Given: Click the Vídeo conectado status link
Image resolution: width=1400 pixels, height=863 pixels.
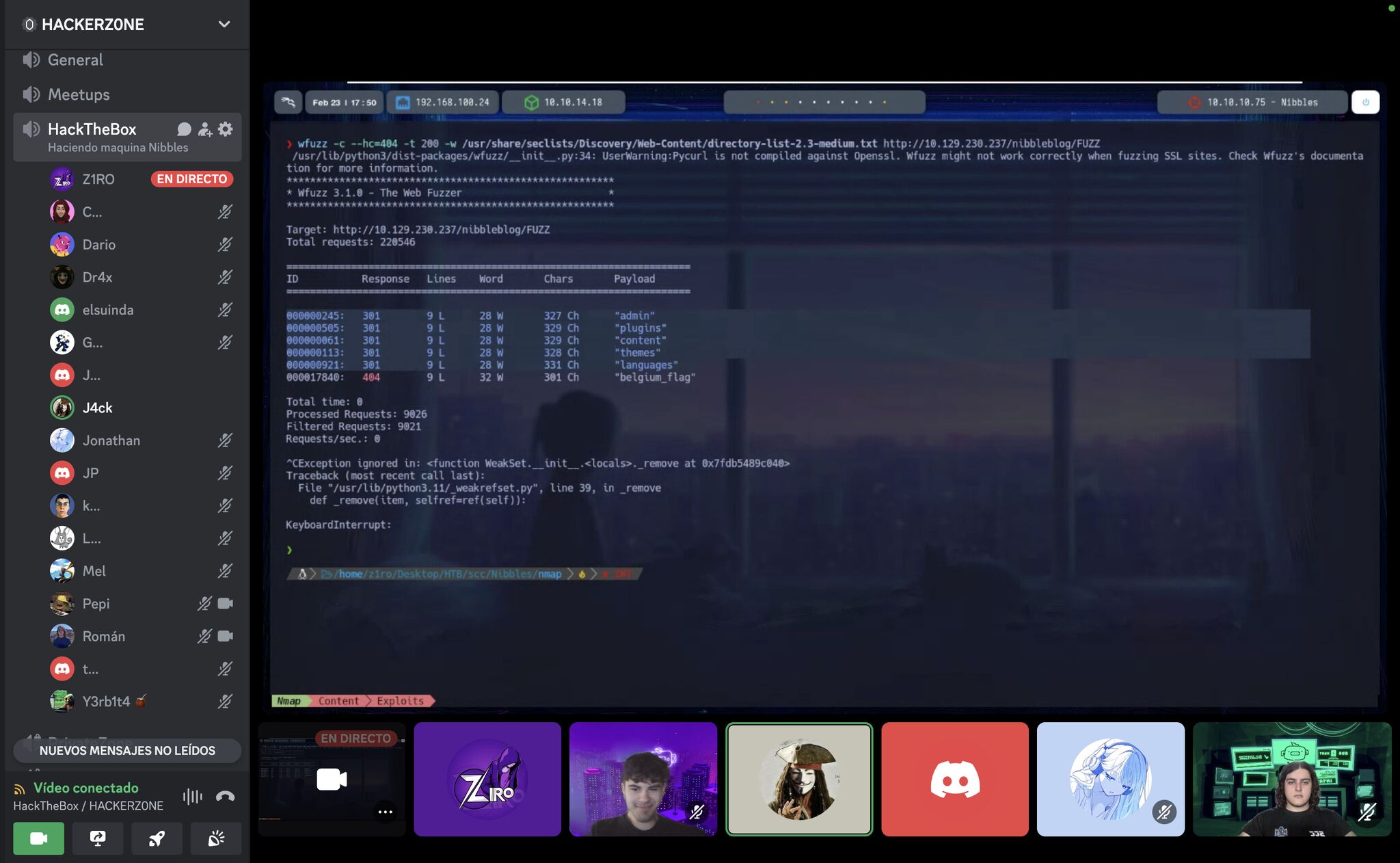Looking at the screenshot, I should [86, 788].
